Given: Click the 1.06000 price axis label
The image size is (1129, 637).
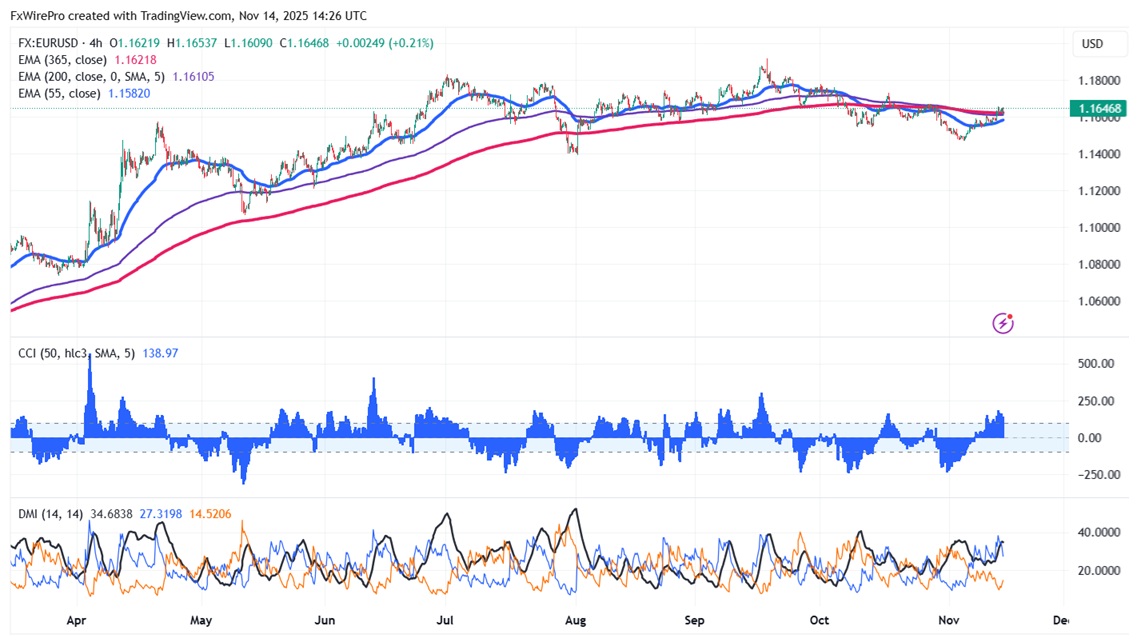Looking at the screenshot, I should (x=1099, y=301).
